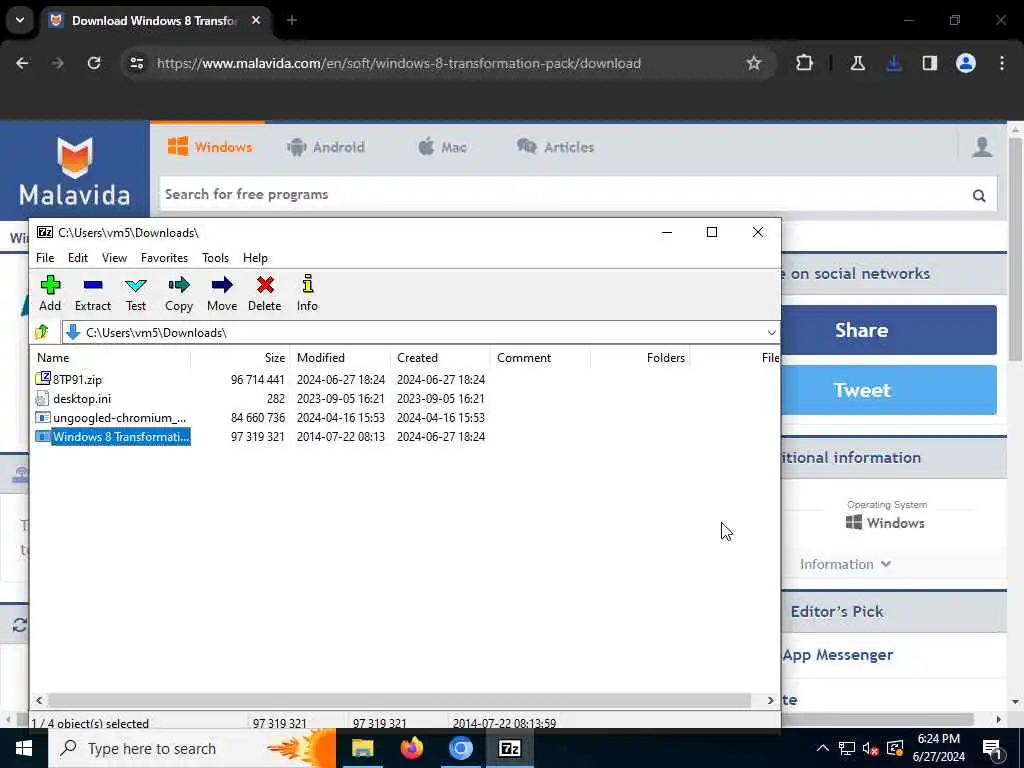Image resolution: width=1024 pixels, height=768 pixels.
Task: Open the Chrome three-dot menu
Action: click(x=1002, y=63)
